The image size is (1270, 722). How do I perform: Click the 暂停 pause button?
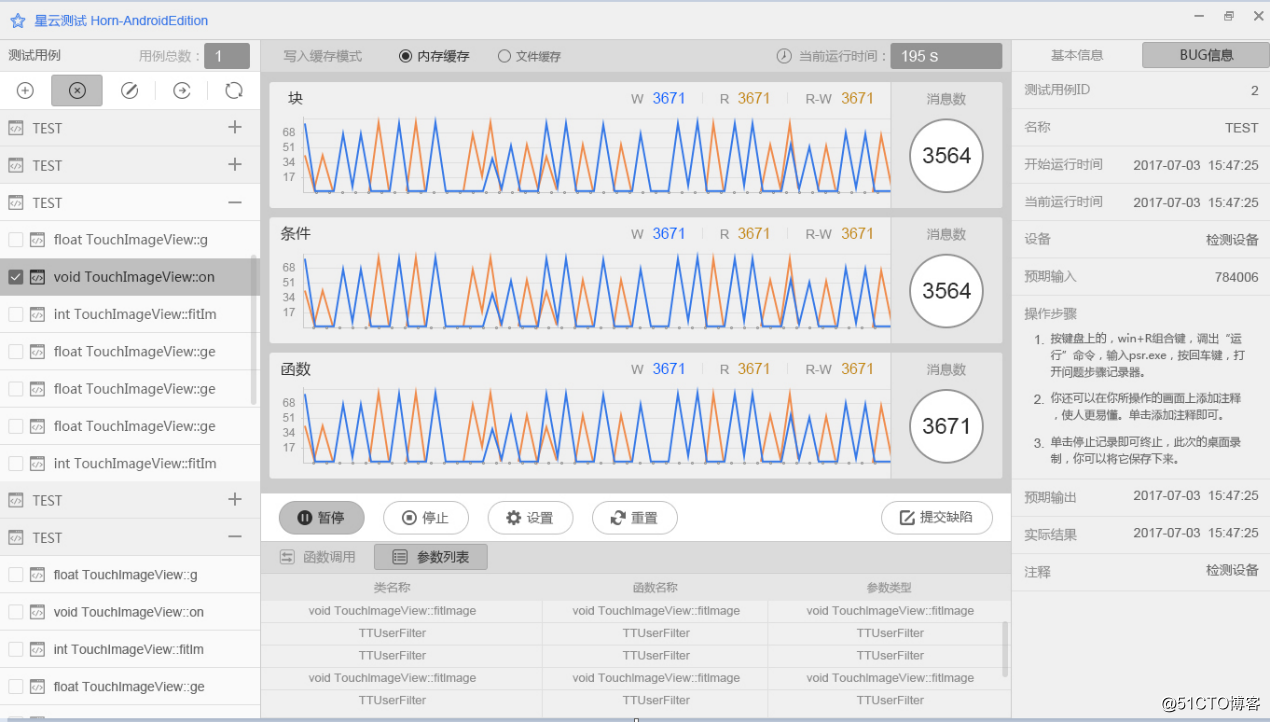pyautogui.click(x=322, y=517)
